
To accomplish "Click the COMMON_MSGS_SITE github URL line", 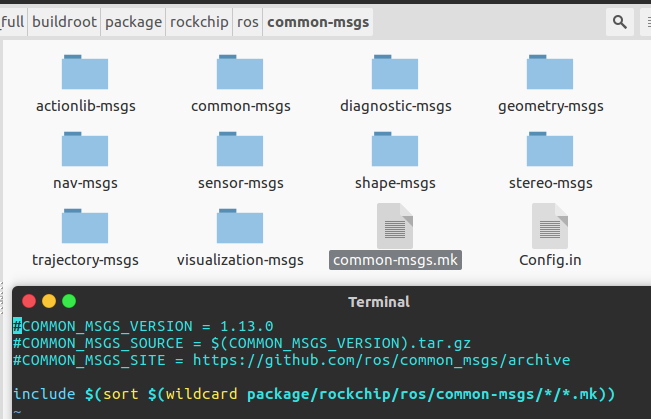I will 291,360.
